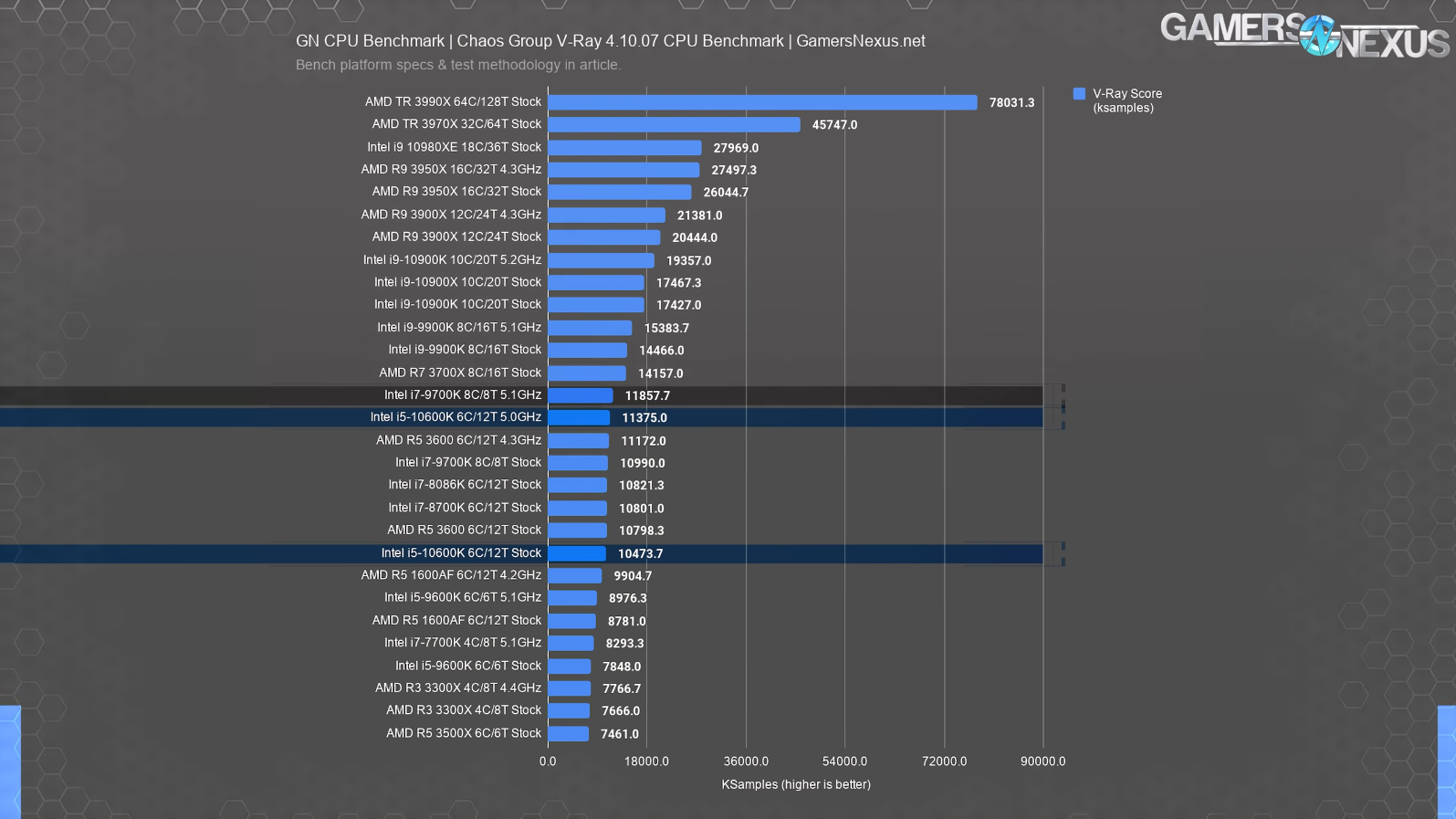
Task: Click the Intel i9-9900K 8C/16T 5.1GHz label
Action: tap(459, 327)
